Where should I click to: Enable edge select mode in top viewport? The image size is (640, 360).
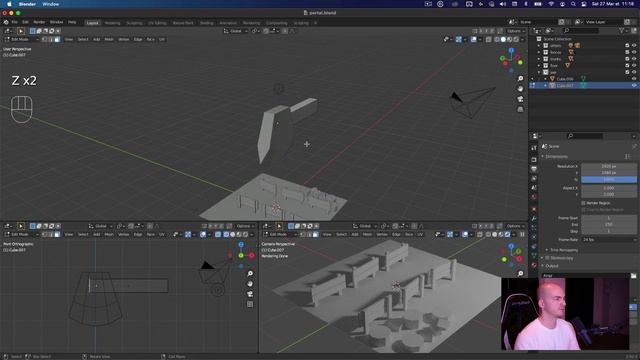pos(51,40)
